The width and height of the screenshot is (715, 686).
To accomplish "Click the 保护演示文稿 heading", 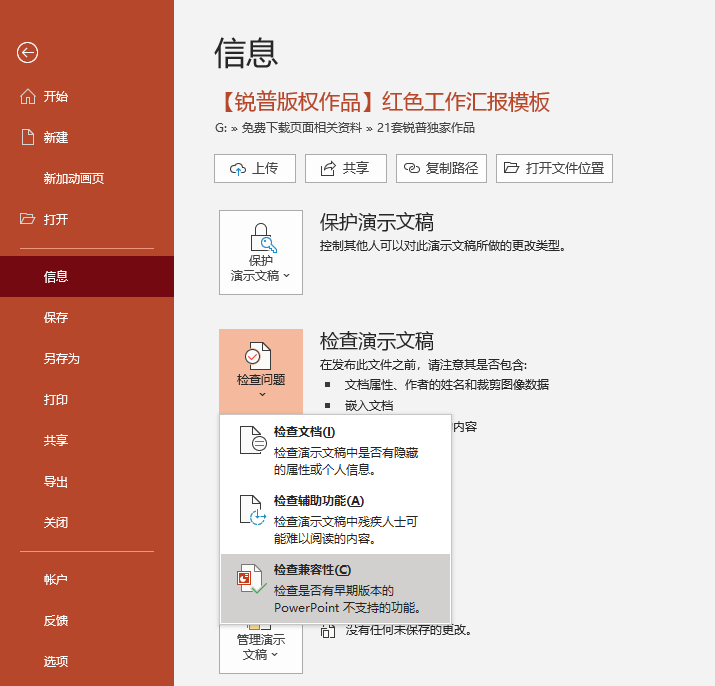I will tap(377, 222).
